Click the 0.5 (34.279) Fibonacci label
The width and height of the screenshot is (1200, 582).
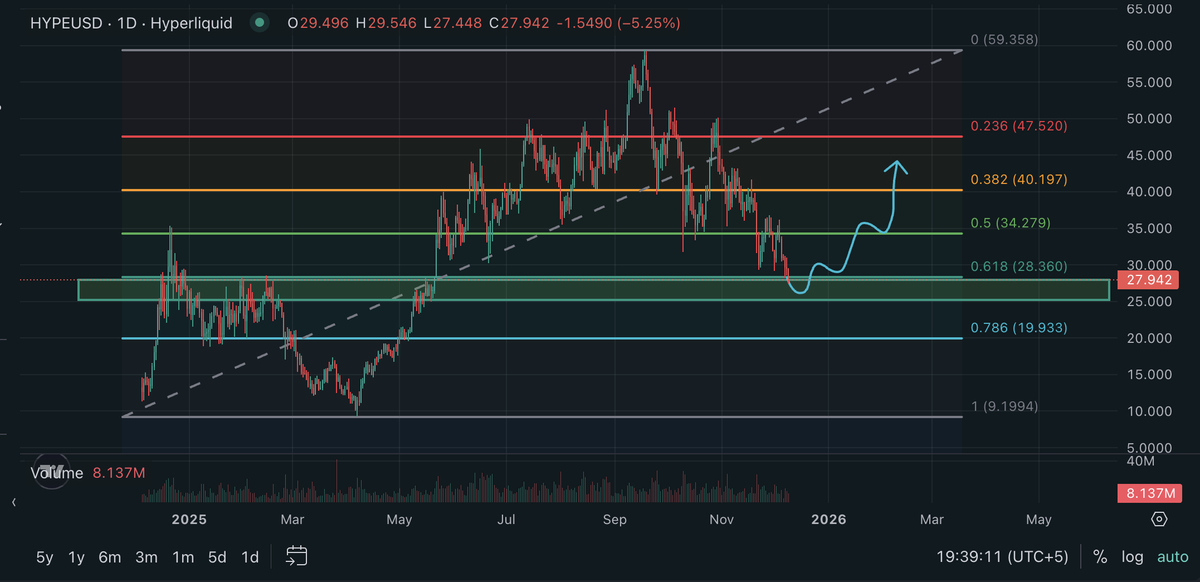(x=1010, y=222)
